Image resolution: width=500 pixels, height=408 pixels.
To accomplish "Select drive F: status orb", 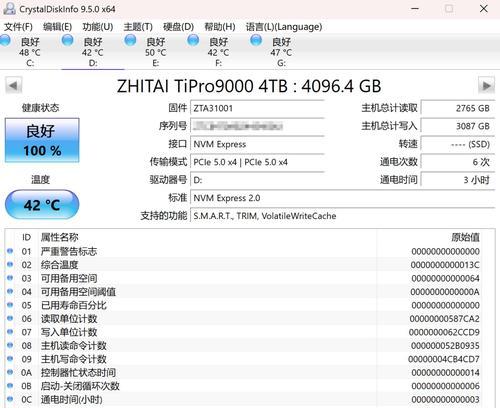I will click(x=193, y=40).
